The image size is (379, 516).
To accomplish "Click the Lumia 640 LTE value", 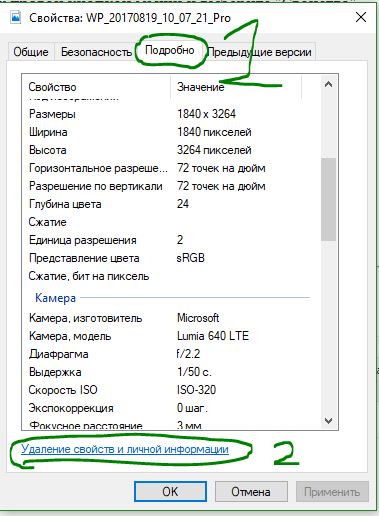I will tap(213, 336).
